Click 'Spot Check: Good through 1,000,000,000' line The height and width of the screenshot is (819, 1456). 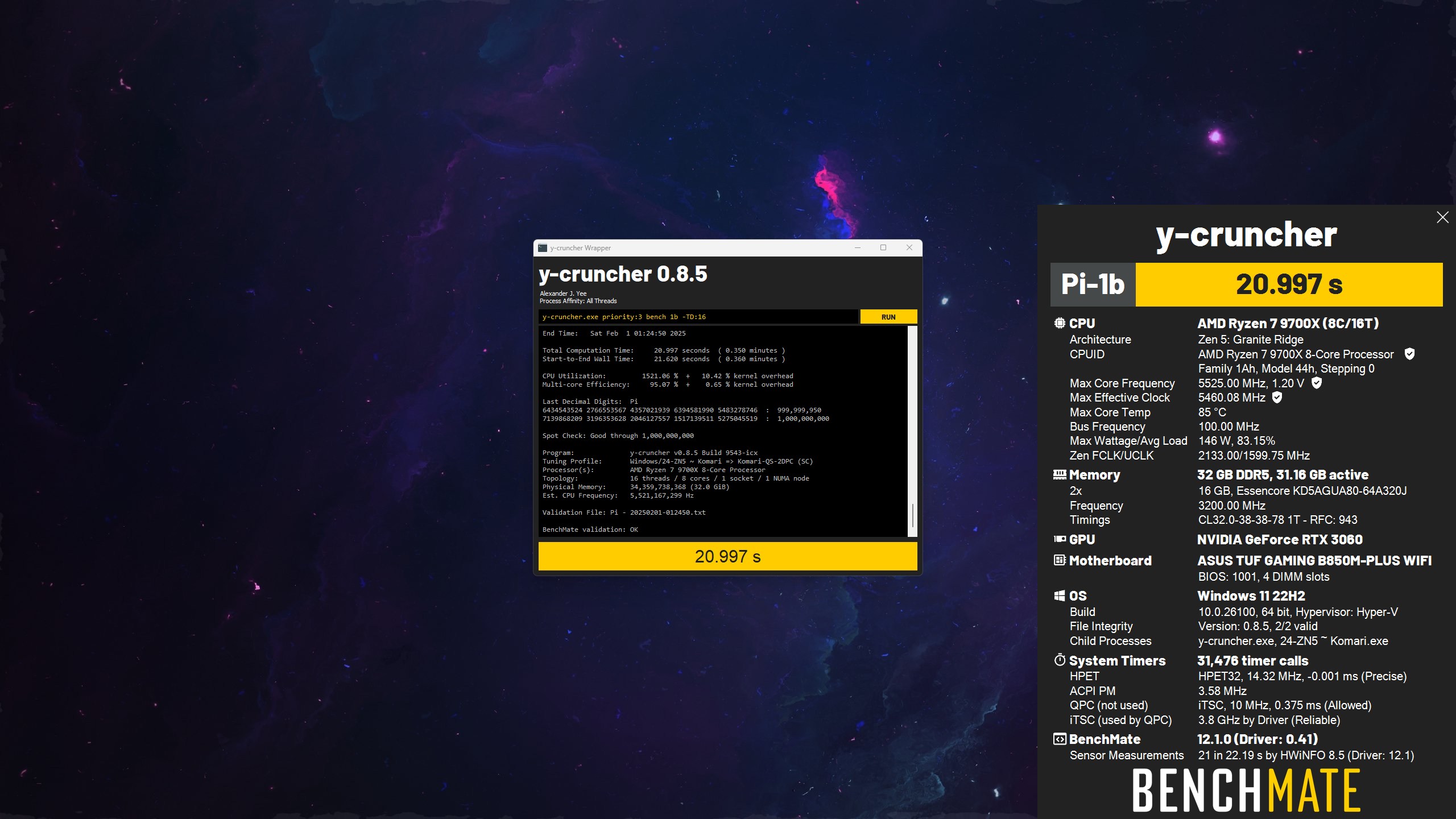coord(618,436)
